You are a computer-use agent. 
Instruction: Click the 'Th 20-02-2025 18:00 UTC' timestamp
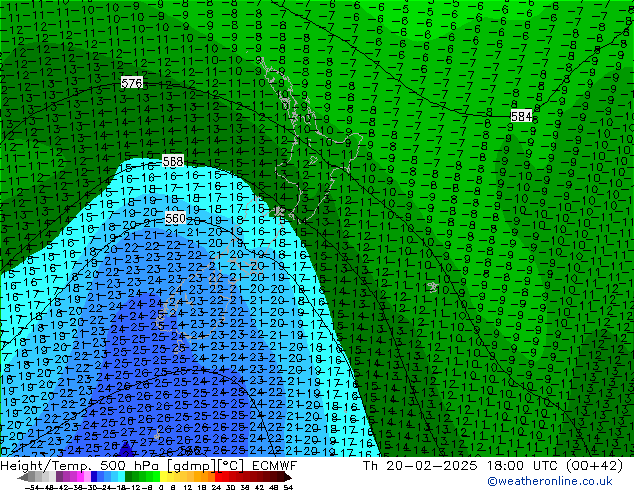(460, 466)
